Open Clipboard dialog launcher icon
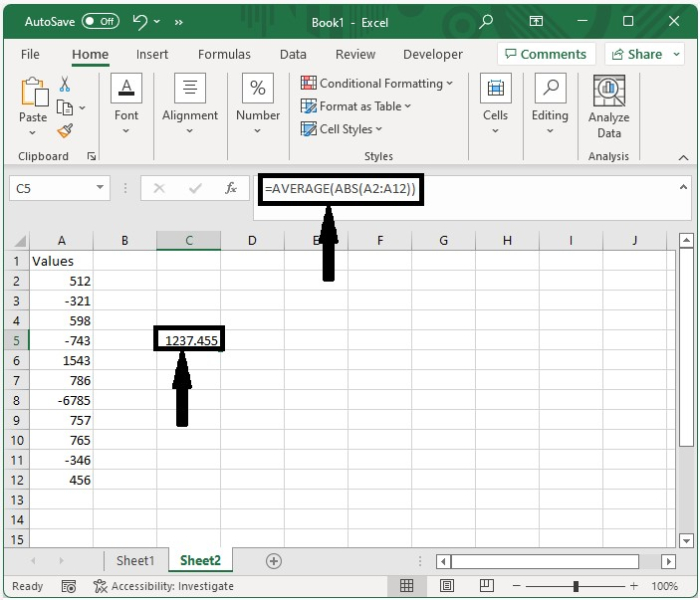700x600 pixels. coord(92,156)
